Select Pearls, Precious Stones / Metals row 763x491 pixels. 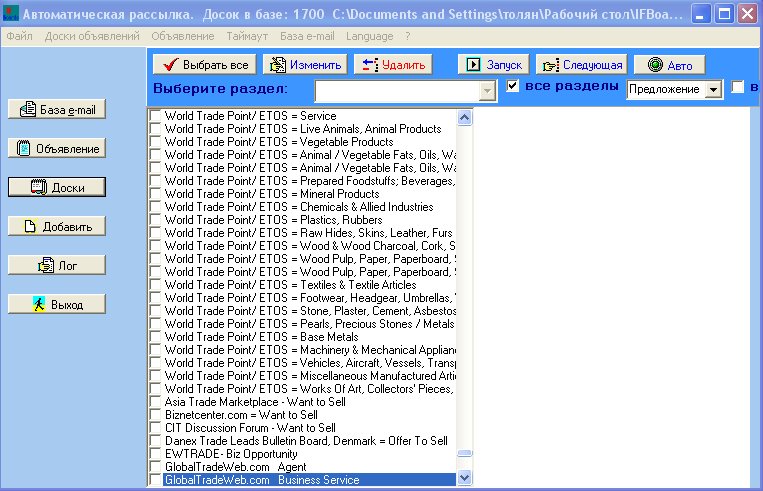[x=309, y=324]
